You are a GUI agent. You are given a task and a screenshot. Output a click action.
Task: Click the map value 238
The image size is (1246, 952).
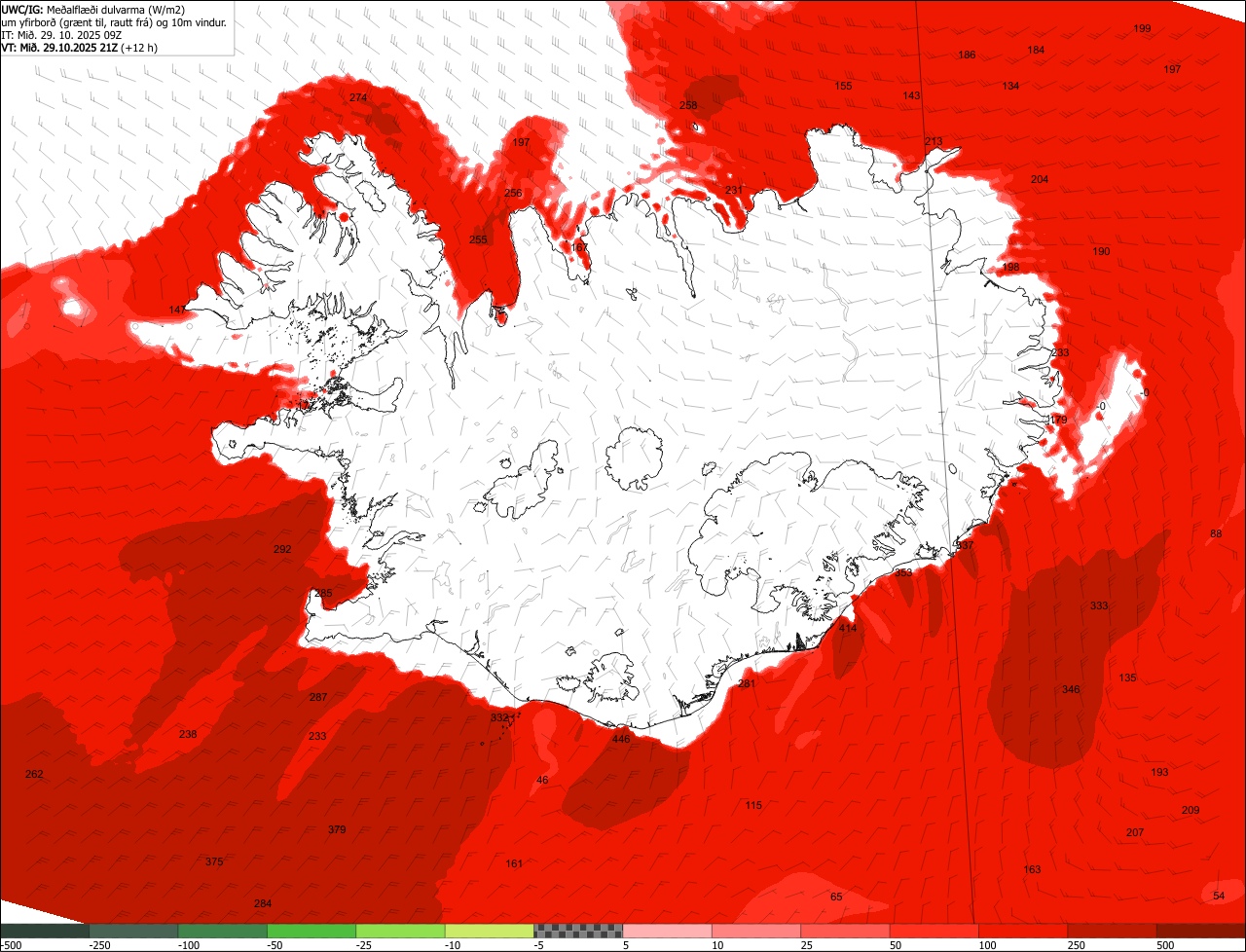coord(188,734)
